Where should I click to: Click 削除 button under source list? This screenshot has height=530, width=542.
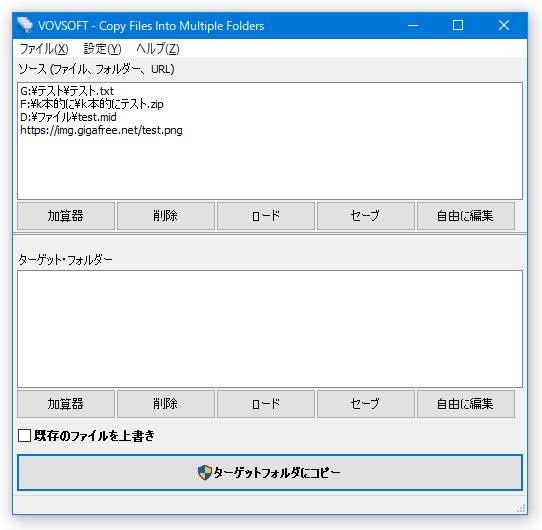point(166,216)
